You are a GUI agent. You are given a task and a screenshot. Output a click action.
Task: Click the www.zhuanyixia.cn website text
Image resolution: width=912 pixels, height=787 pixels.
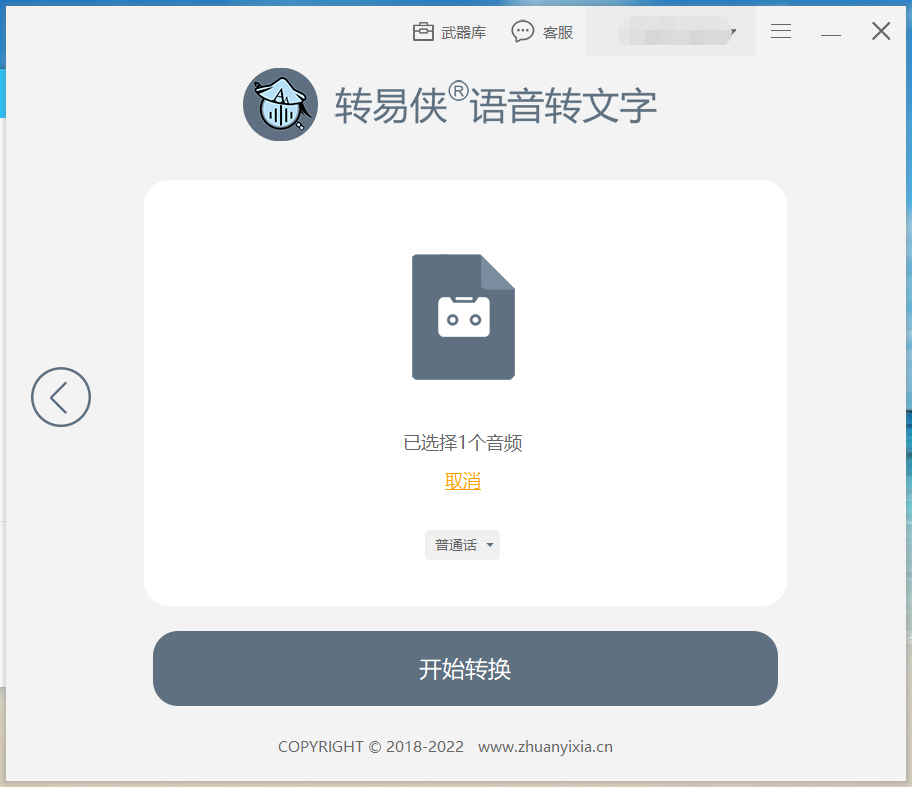coord(545,746)
